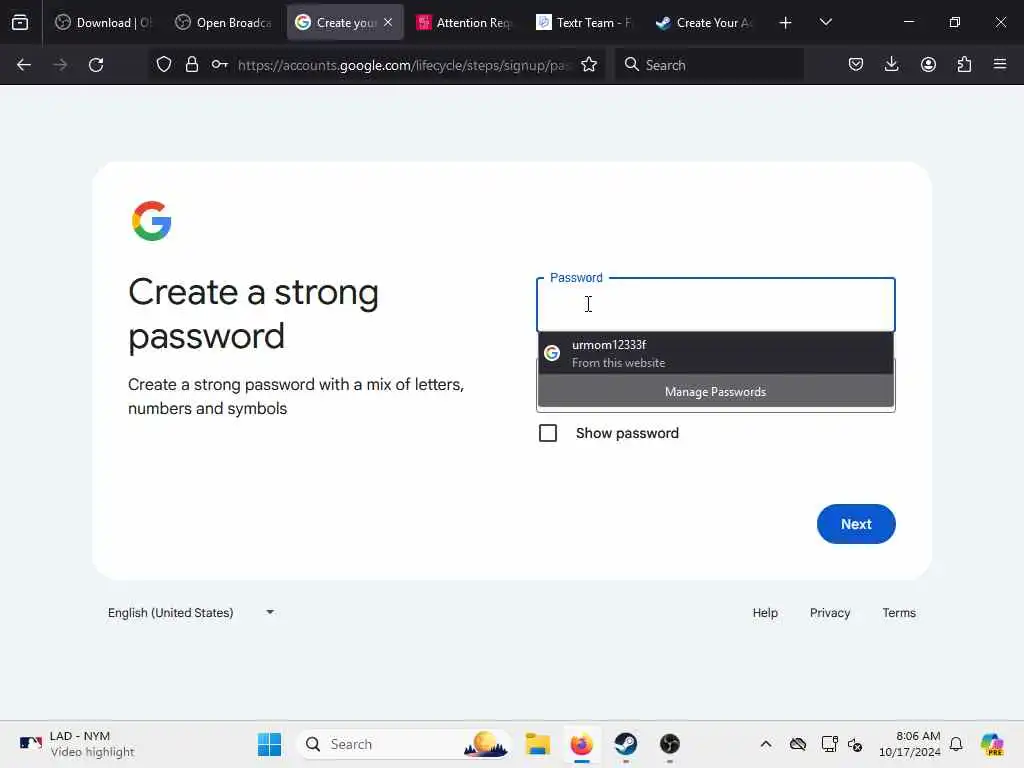Click the URL address field

[x=404, y=65]
